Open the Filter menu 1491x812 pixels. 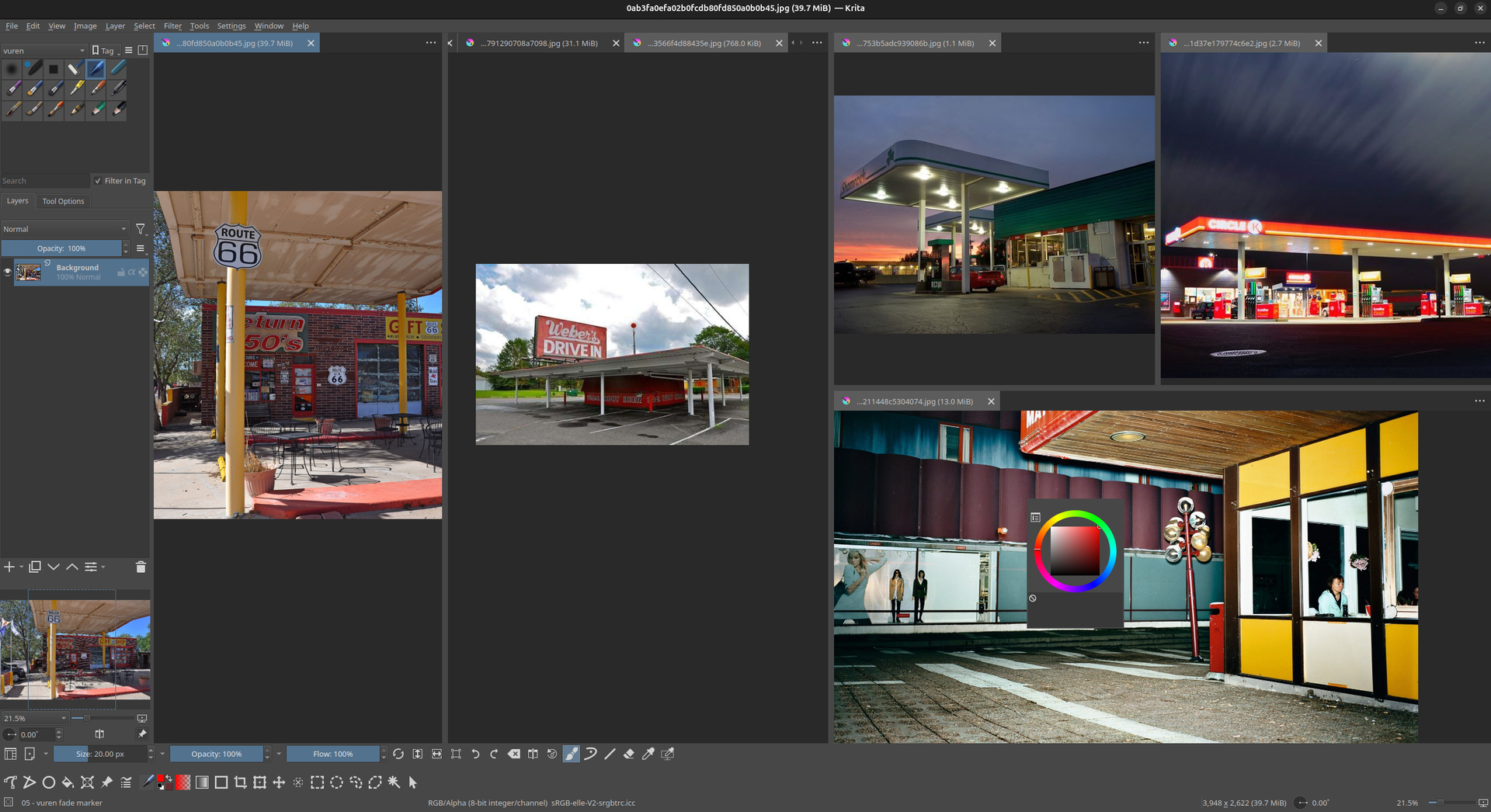(x=172, y=26)
